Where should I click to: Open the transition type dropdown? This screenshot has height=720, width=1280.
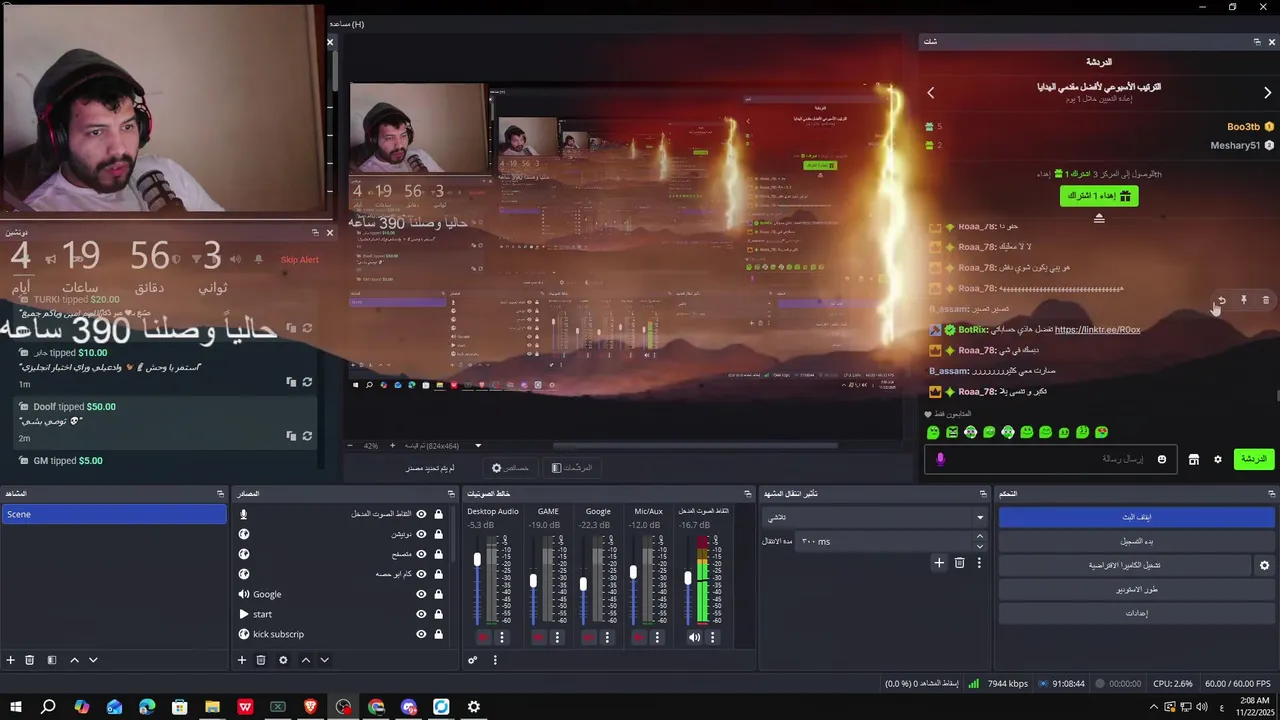pyautogui.click(x=875, y=517)
